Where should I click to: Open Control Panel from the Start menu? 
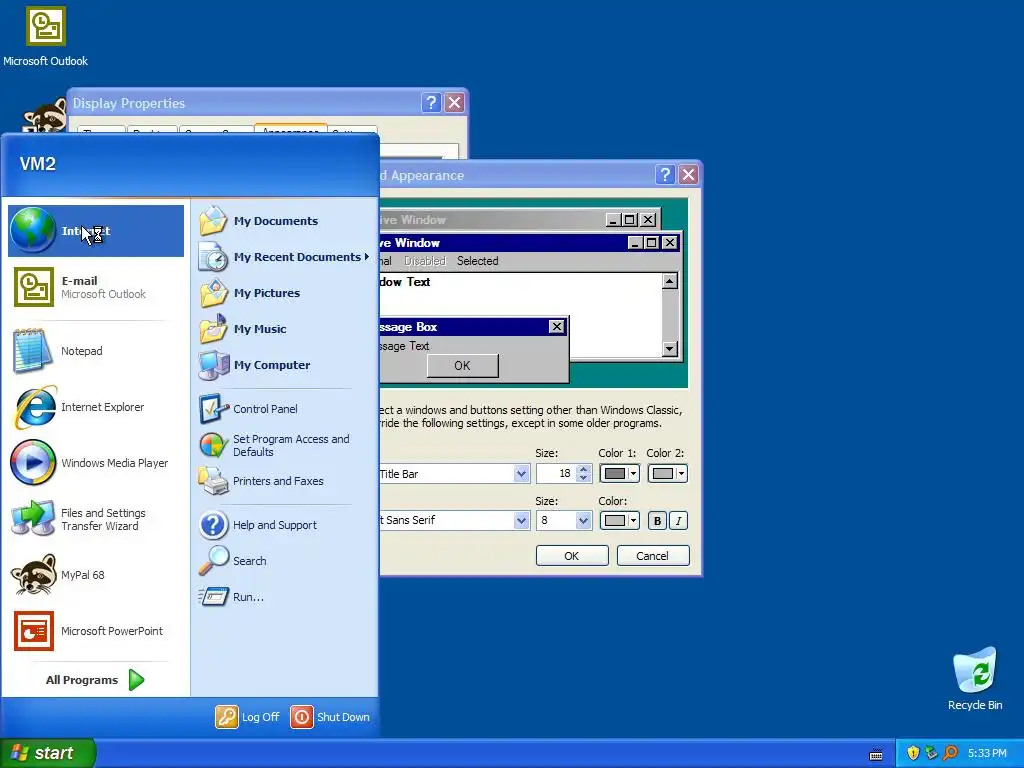(284, 409)
